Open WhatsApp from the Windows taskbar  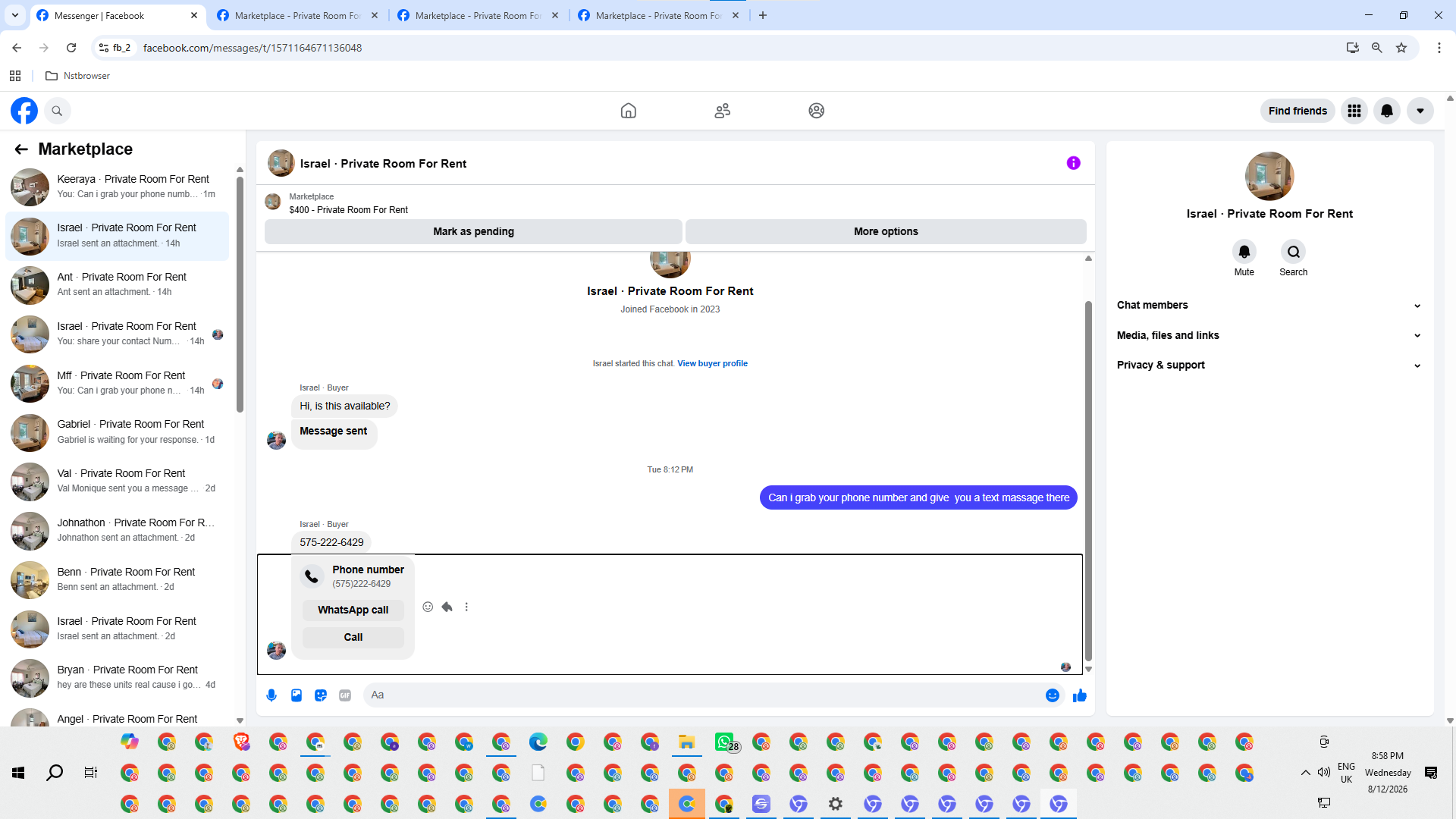[724, 742]
